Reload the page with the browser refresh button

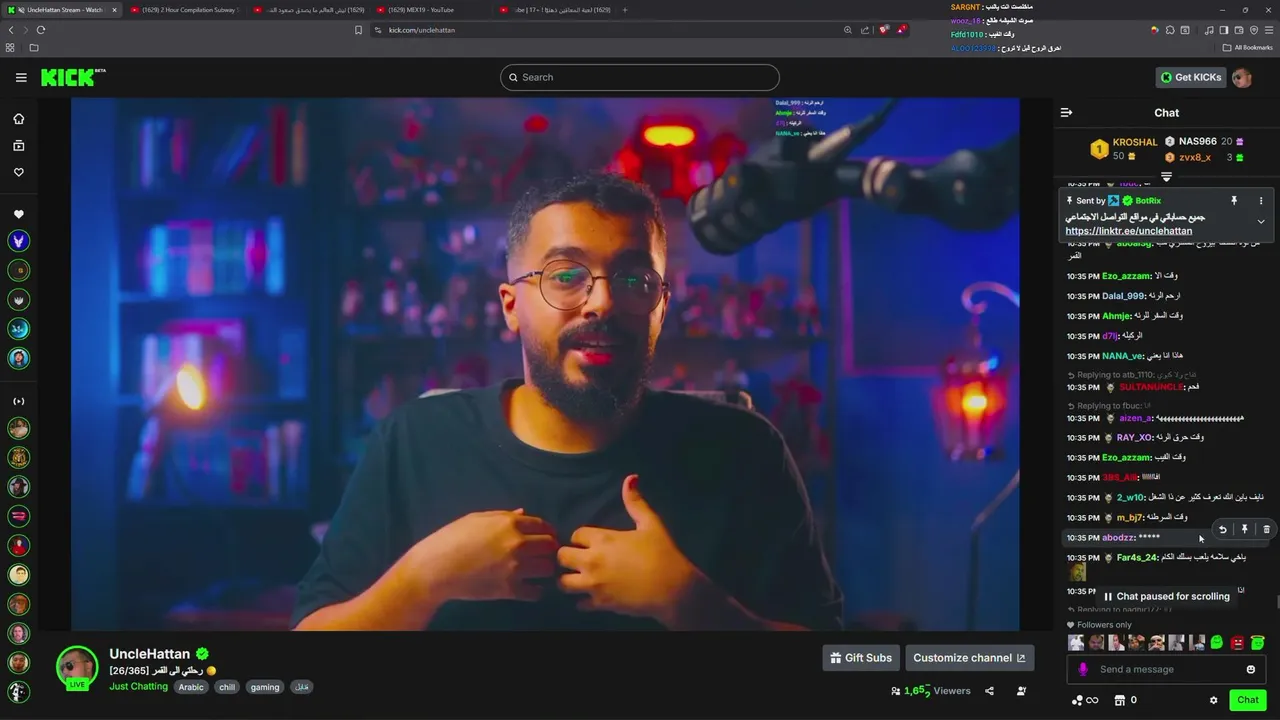tap(41, 30)
